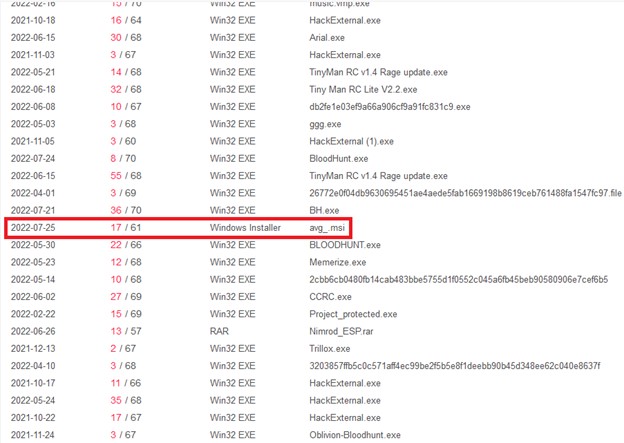The height and width of the screenshot is (443, 624).
Task: Click the 17 / 61 detection score
Action: [125, 228]
